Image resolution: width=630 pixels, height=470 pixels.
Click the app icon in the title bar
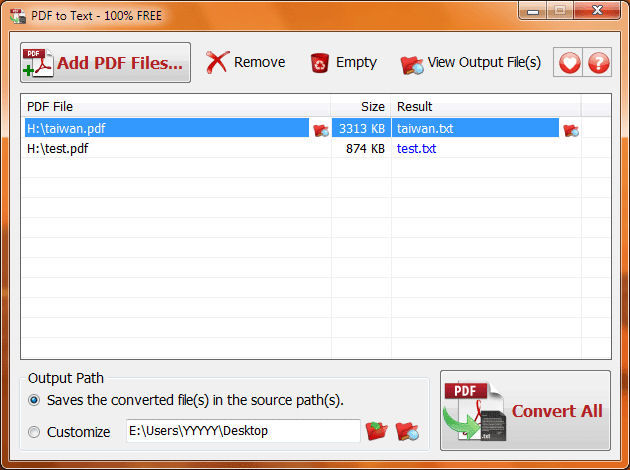pyautogui.click(x=18, y=16)
